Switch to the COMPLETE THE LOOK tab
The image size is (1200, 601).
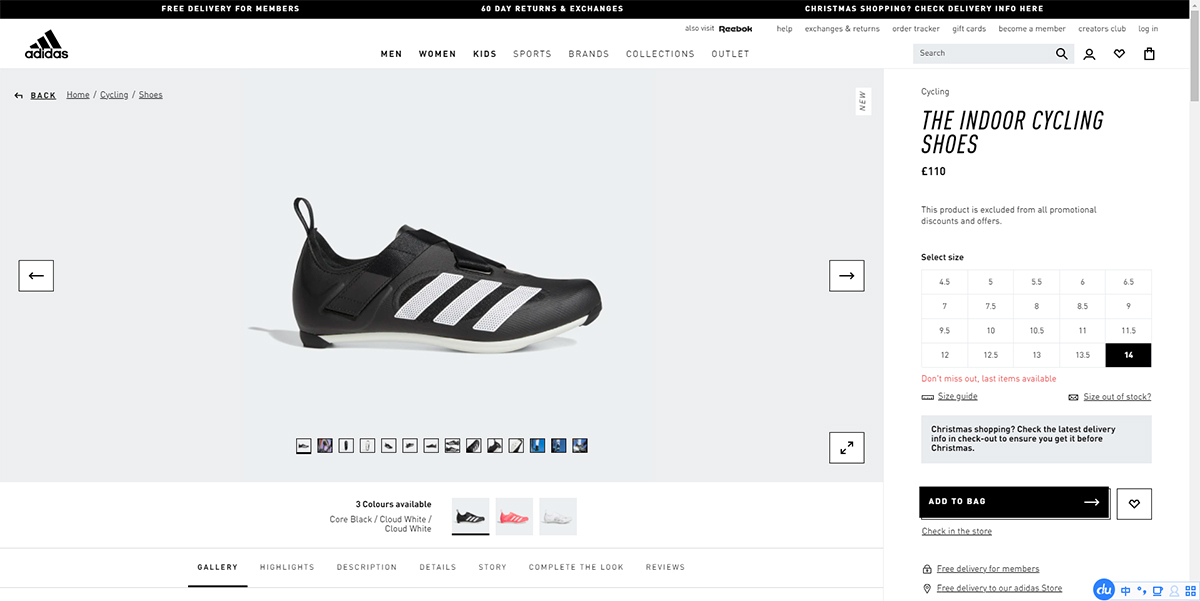576,567
